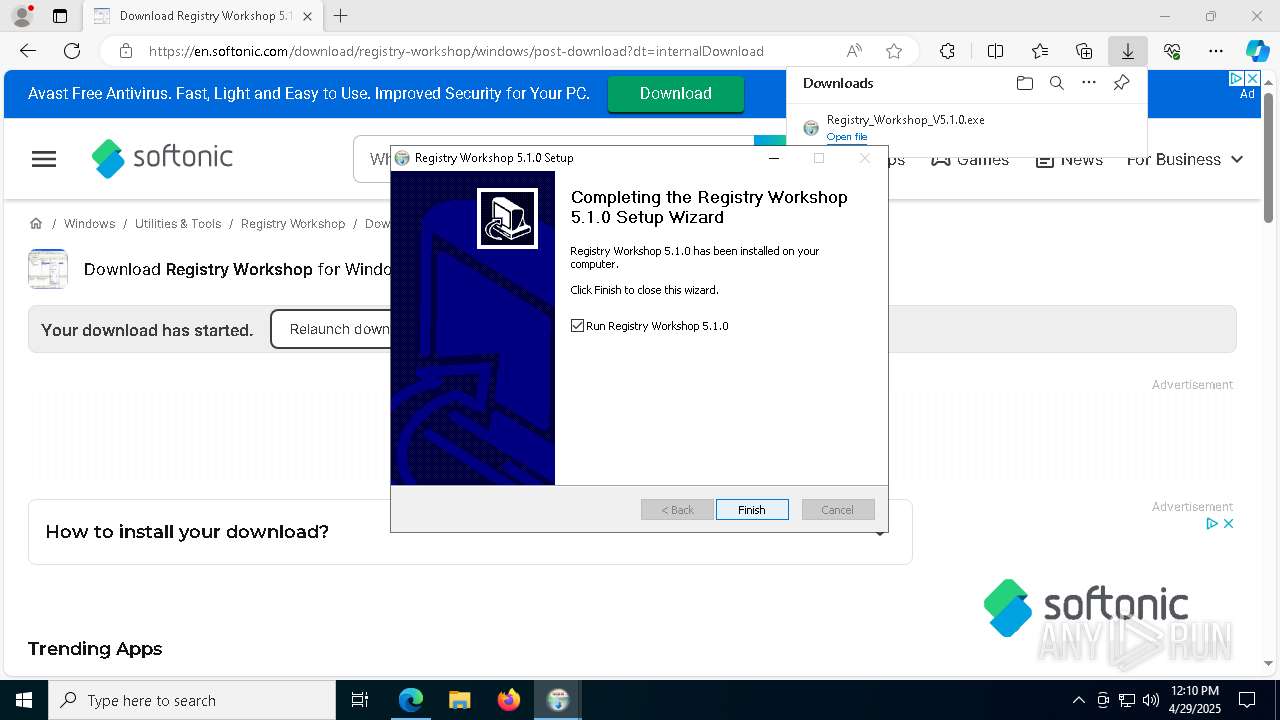The width and height of the screenshot is (1280, 720).
Task: Open profile avatar icon
Action: pyautogui.click(x=22, y=16)
